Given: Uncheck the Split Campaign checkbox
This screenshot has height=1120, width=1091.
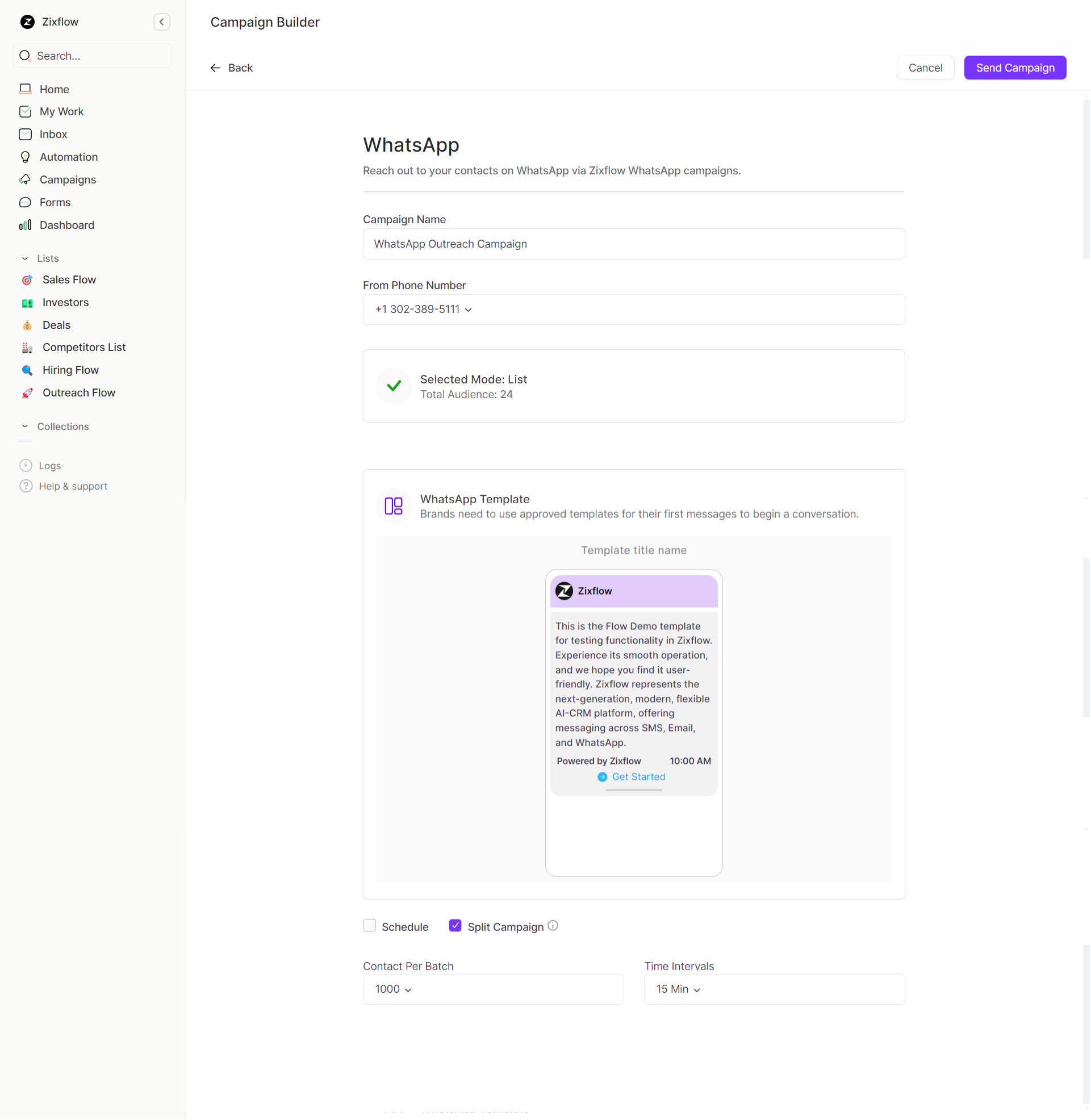Looking at the screenshot, I should [455, 926].
